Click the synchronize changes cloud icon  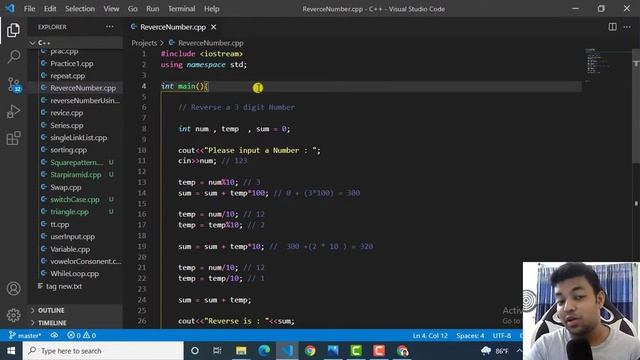[x=54, y=335]
